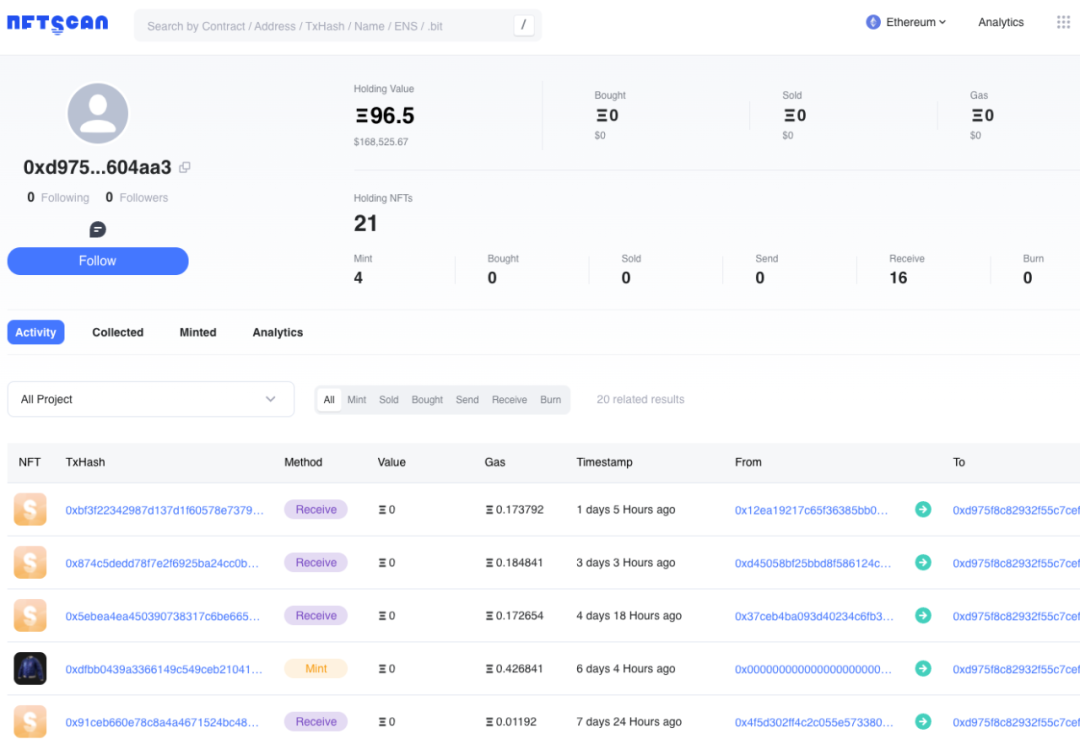Click the profile avatar image
Viewport: 1080px width, 739px height.
[97, 113]
